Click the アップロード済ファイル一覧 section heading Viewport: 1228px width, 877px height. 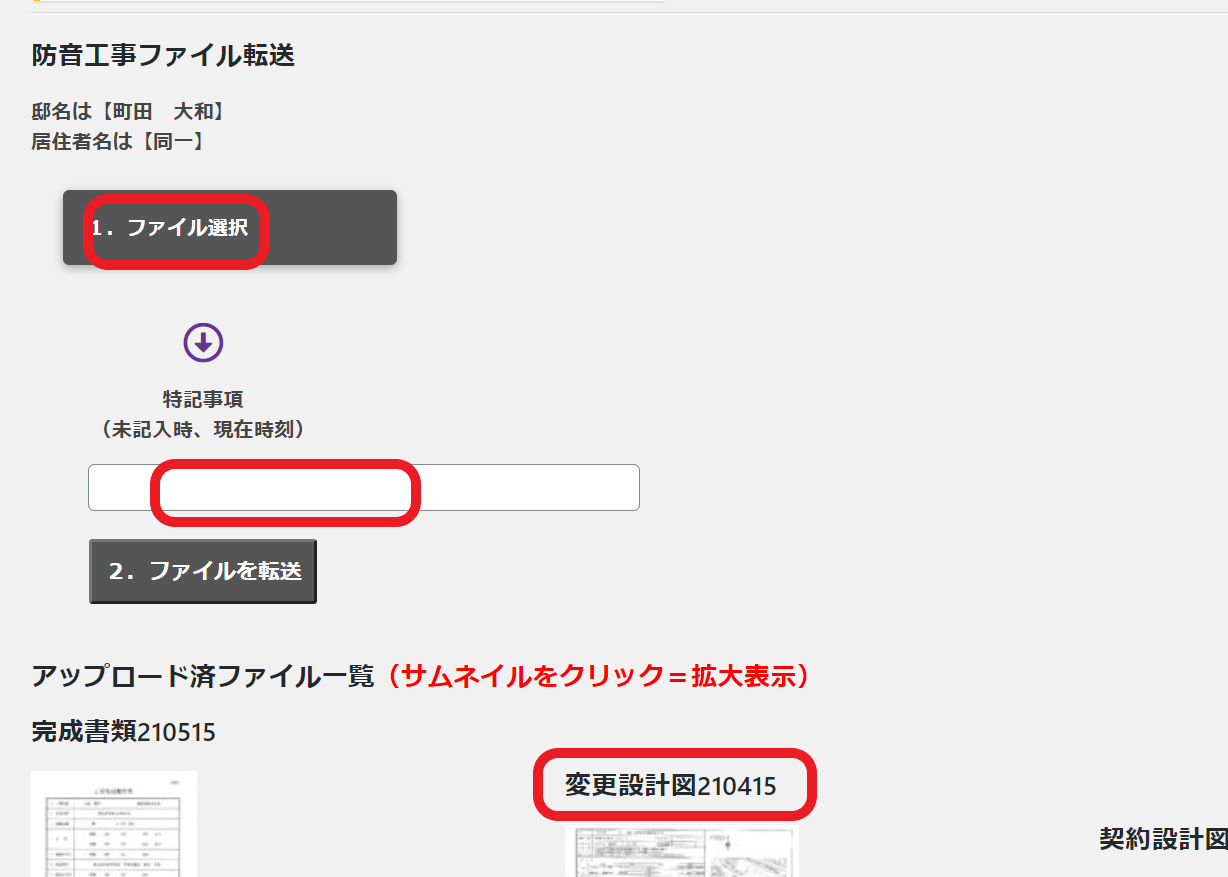[x=202, y=677]
